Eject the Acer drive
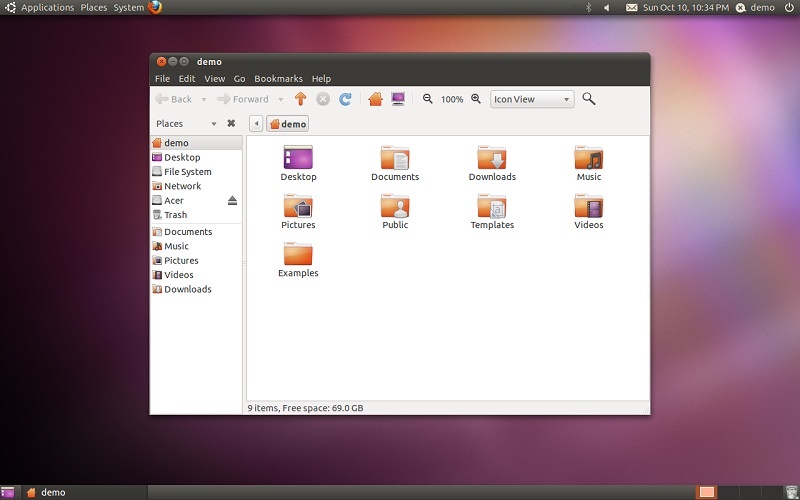The image size is (800, 500). [232, 201]
